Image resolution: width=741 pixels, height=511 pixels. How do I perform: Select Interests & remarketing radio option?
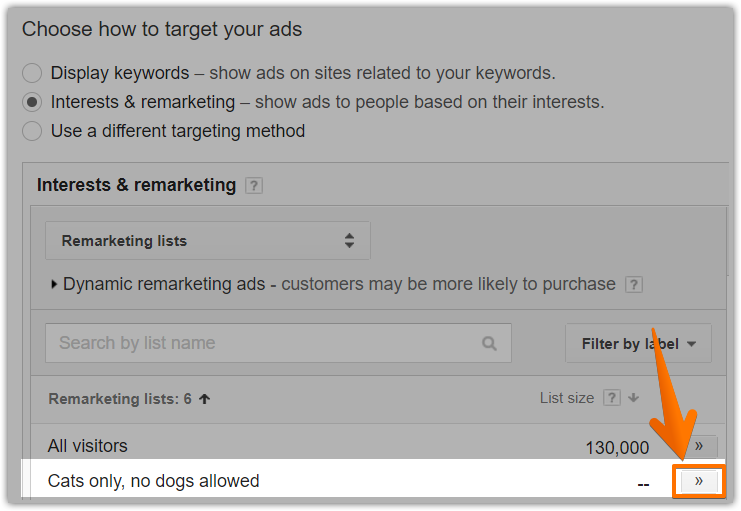tap(32, 102)
